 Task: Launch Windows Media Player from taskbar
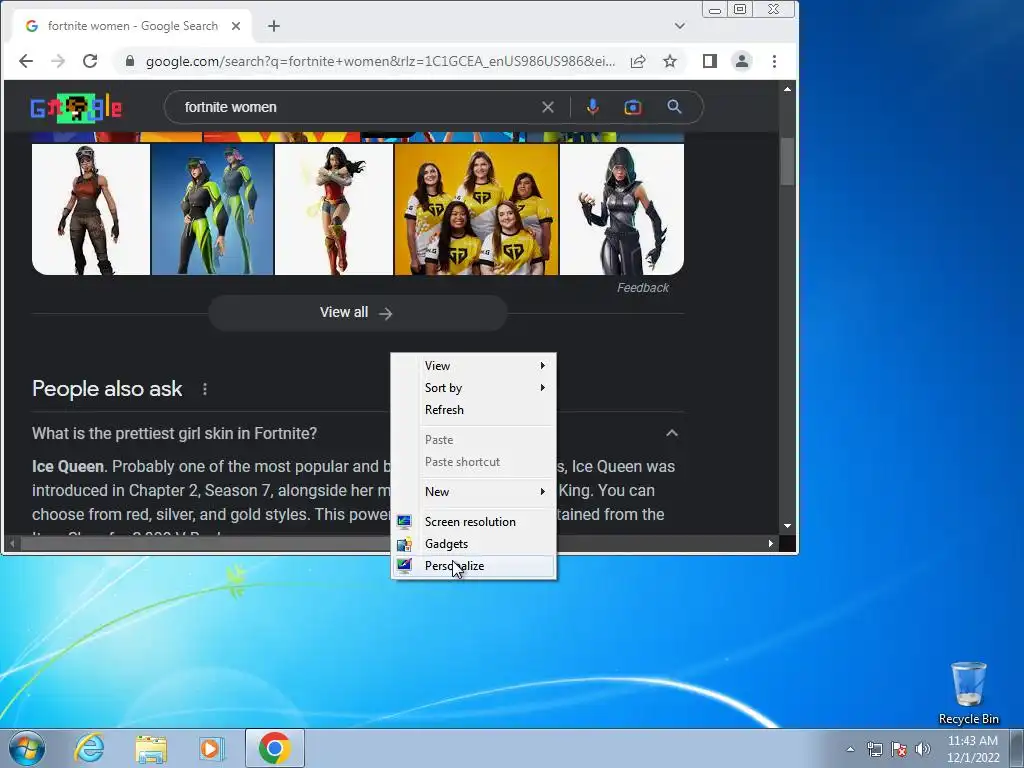tap(212, 748)
